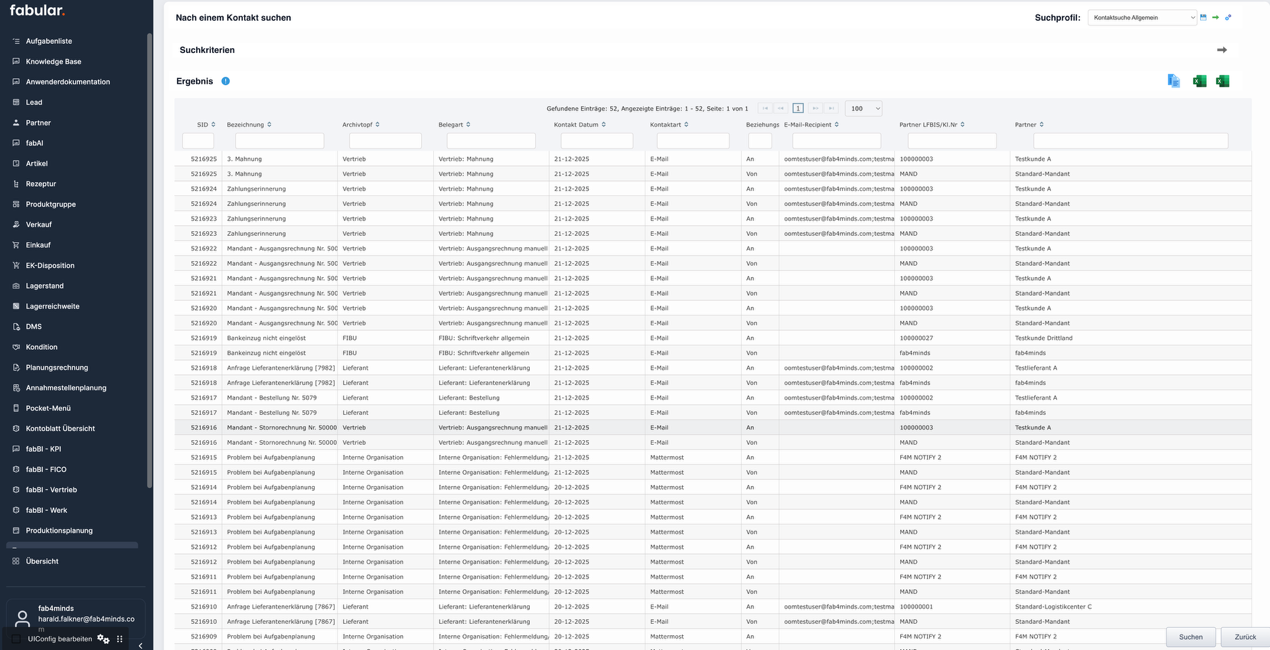
Task: Click the blue link icon after Suchprofil
Action: coord(1228,17)
